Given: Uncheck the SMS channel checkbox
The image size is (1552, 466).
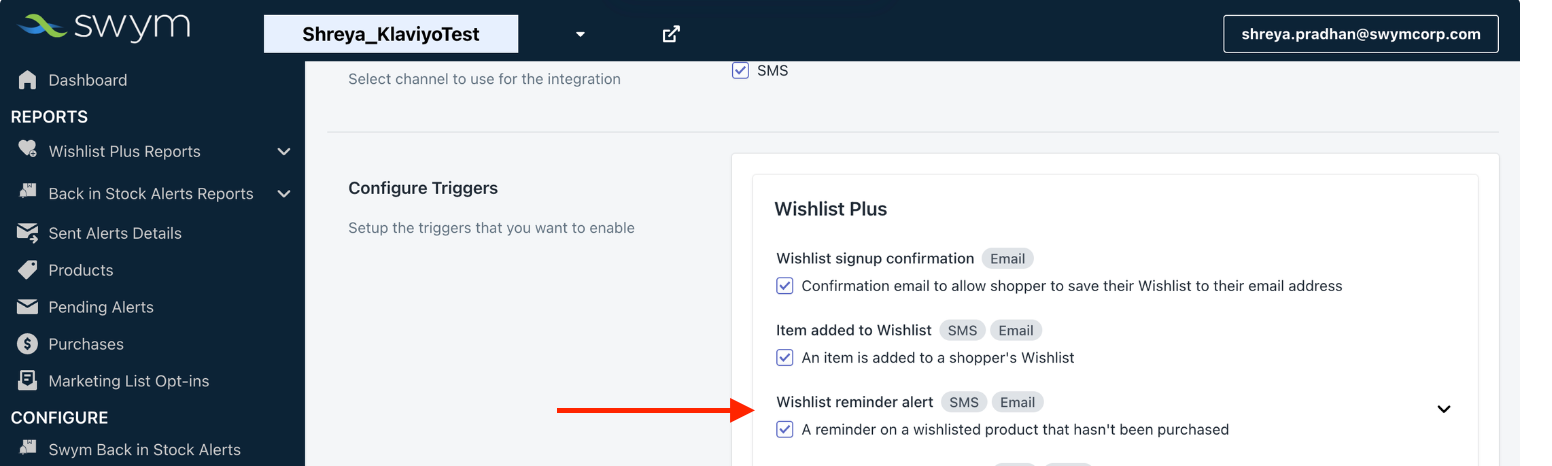Looking at the screenshot, I should (740, 70).
